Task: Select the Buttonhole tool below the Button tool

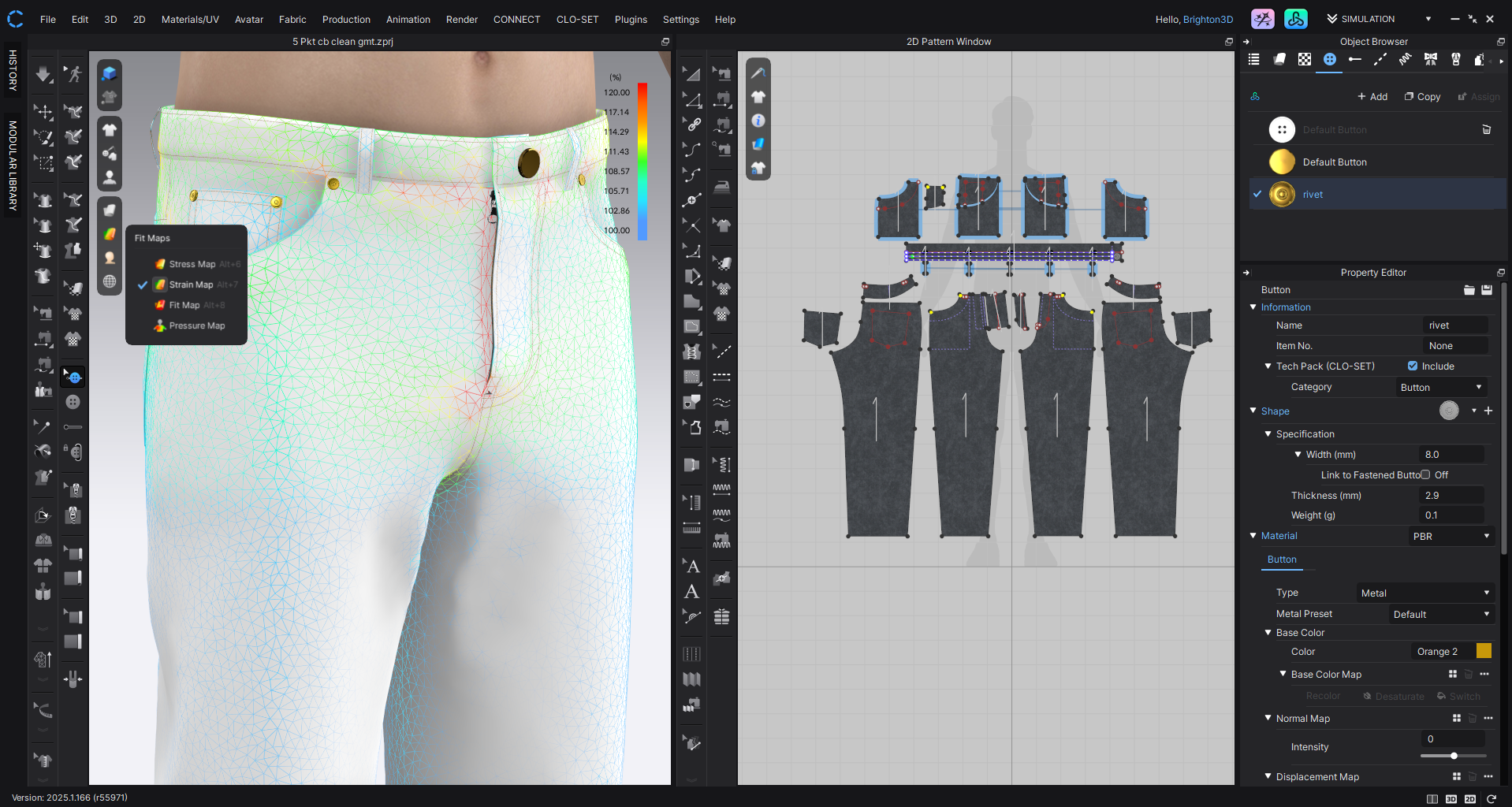Action: 73,426
